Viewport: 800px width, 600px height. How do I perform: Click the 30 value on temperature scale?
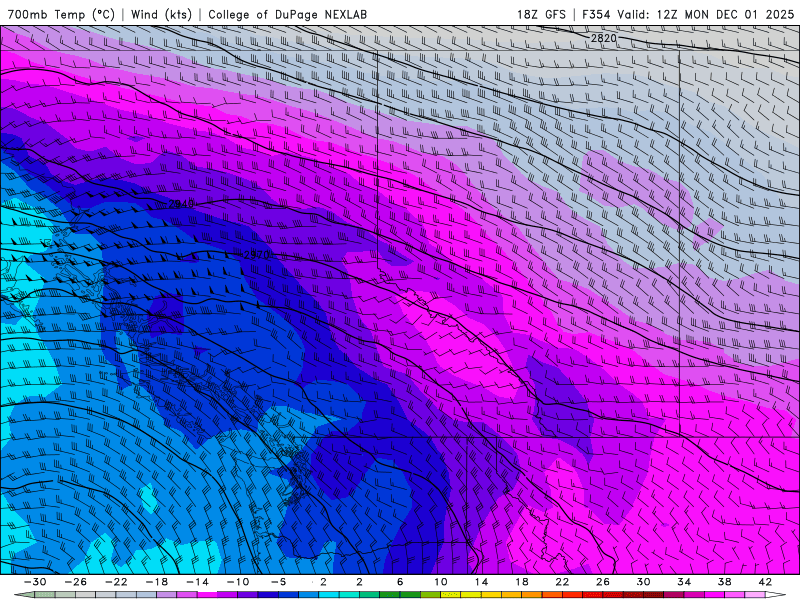[643, 582]
